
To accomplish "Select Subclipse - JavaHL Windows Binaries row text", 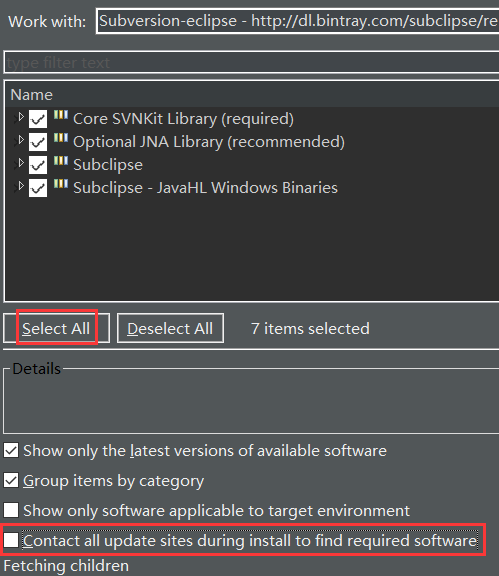I will point(205,188).
